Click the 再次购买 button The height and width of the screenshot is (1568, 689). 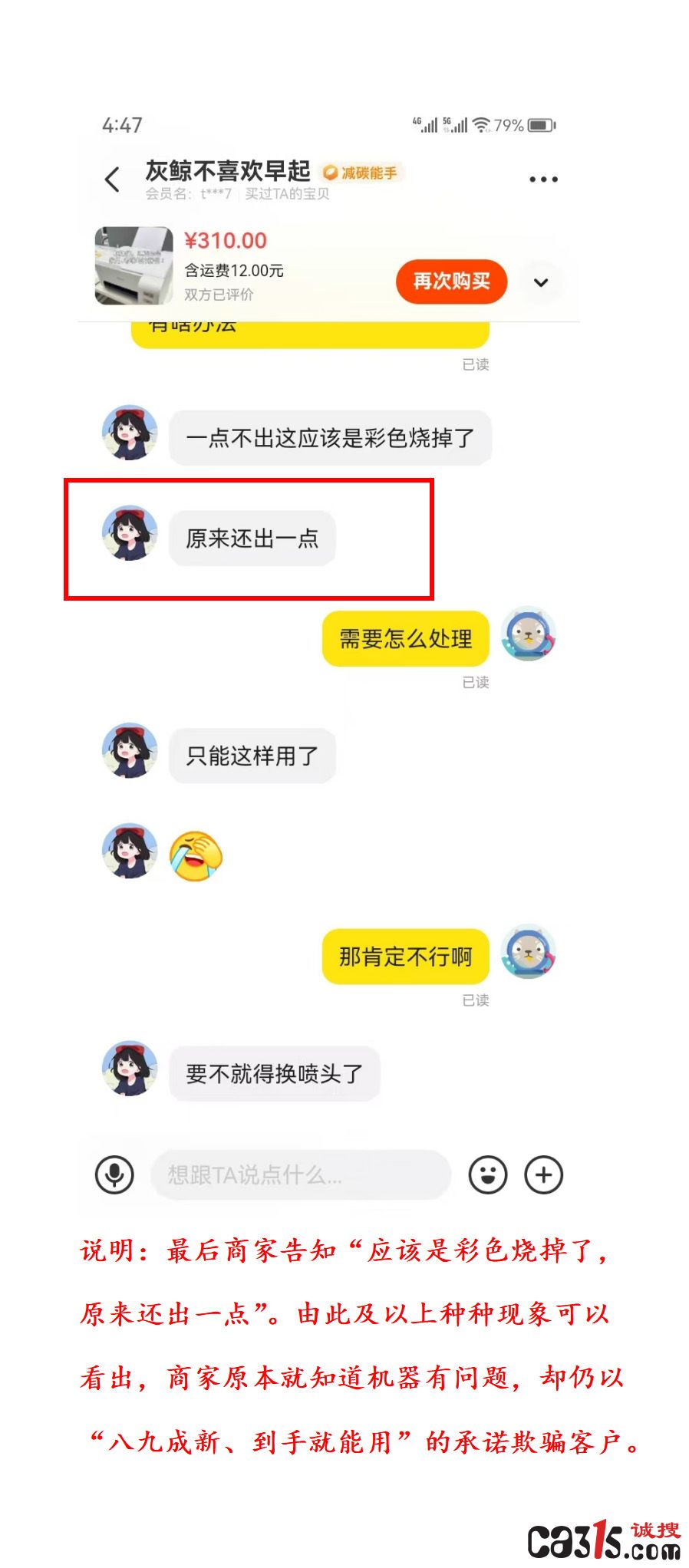point(451,282)
